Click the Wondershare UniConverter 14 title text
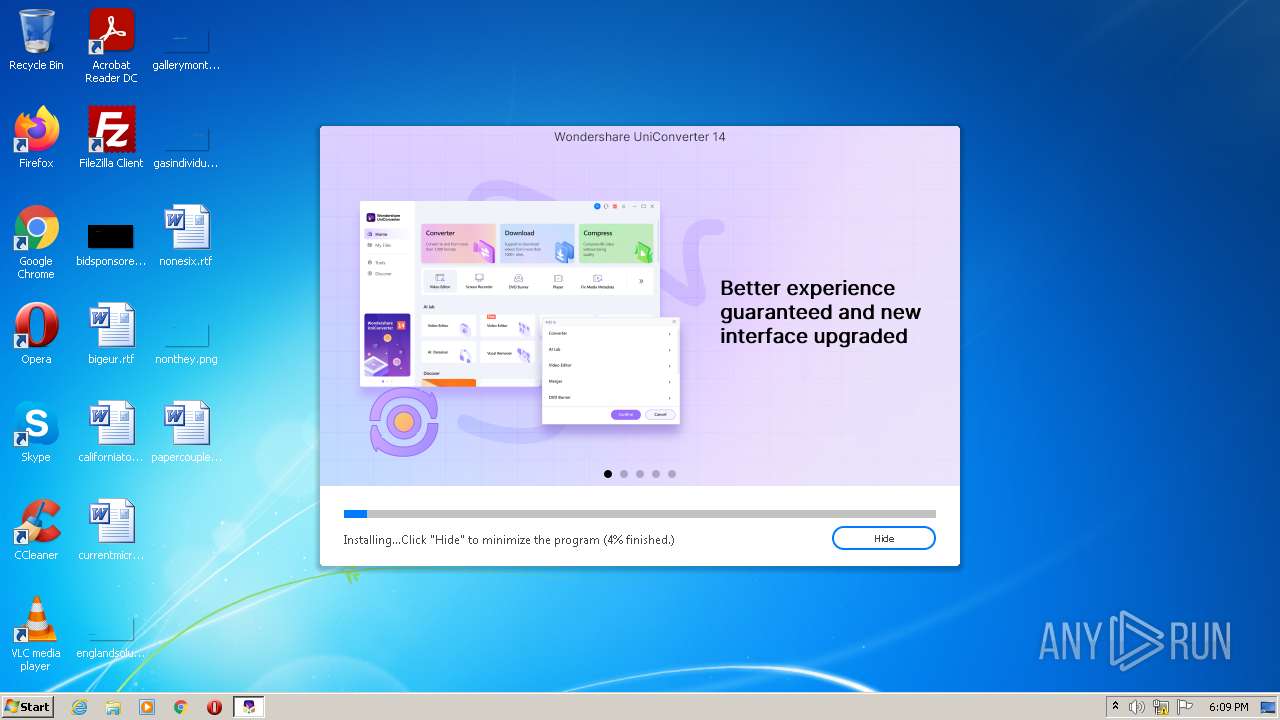Viewport: 1280px width, 720px height. 640,137
